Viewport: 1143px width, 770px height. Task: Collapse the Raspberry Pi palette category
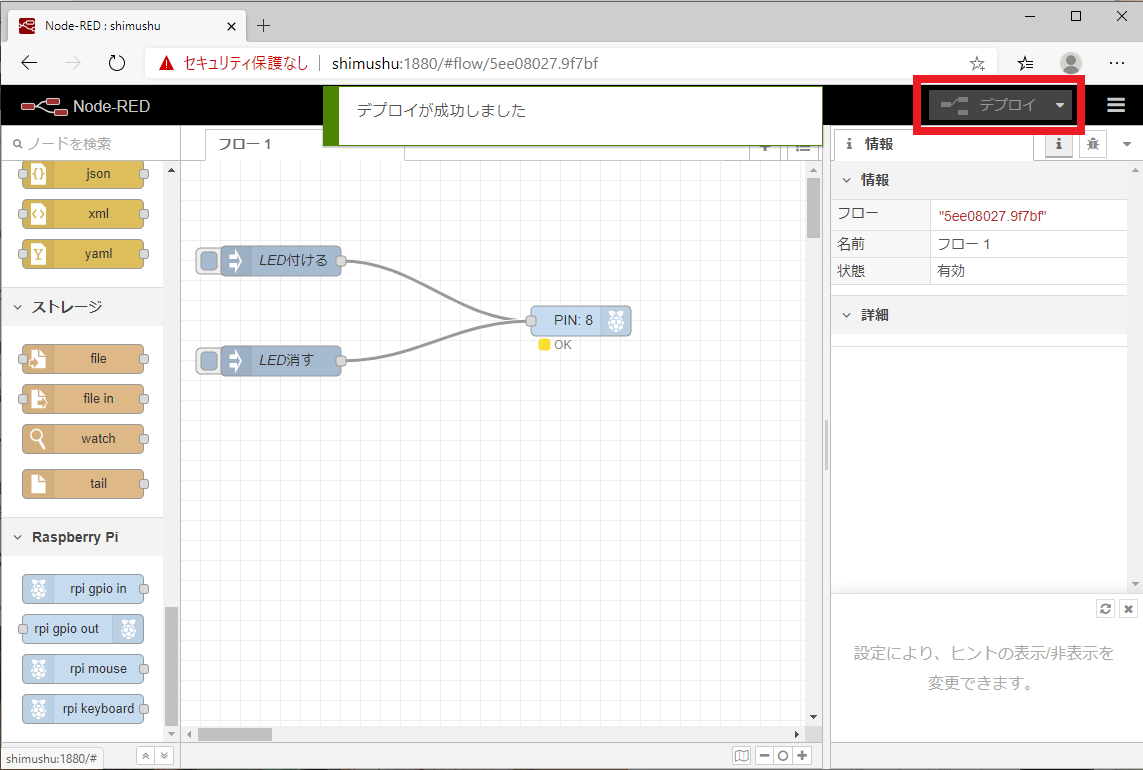pyautogui.click(x=82, y=537)
